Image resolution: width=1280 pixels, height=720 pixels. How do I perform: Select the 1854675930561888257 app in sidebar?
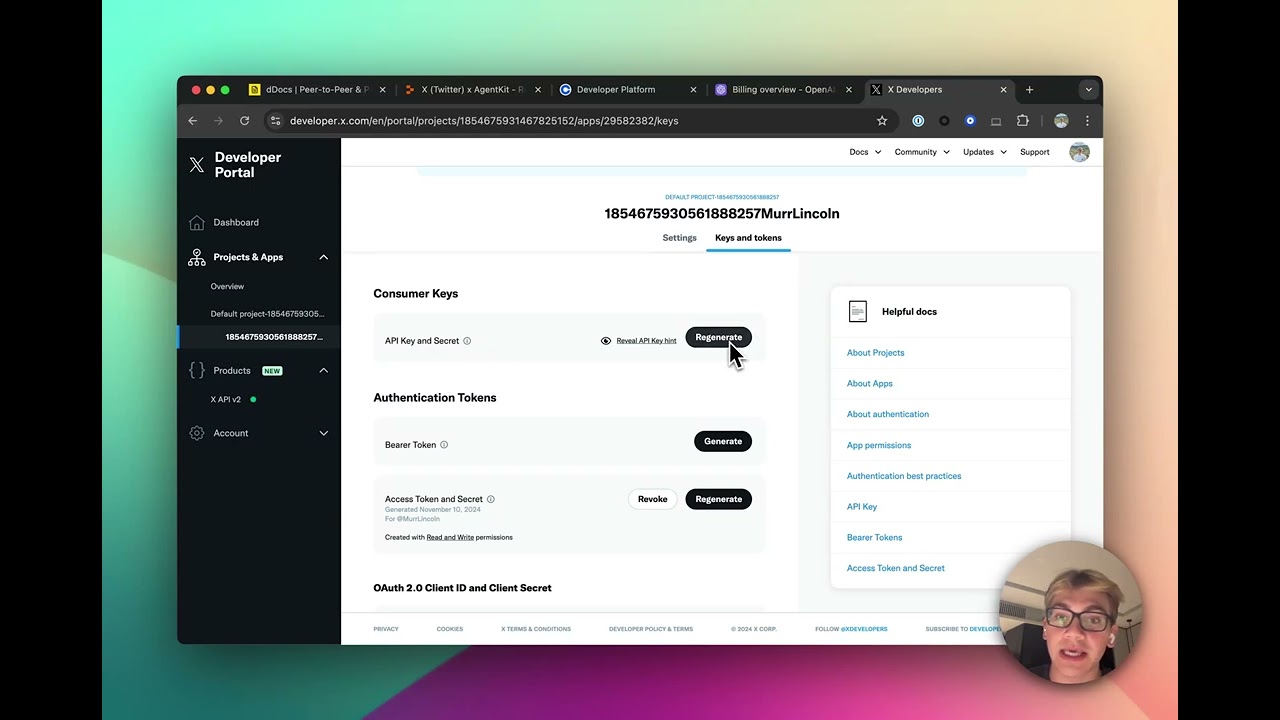(274, 337)
